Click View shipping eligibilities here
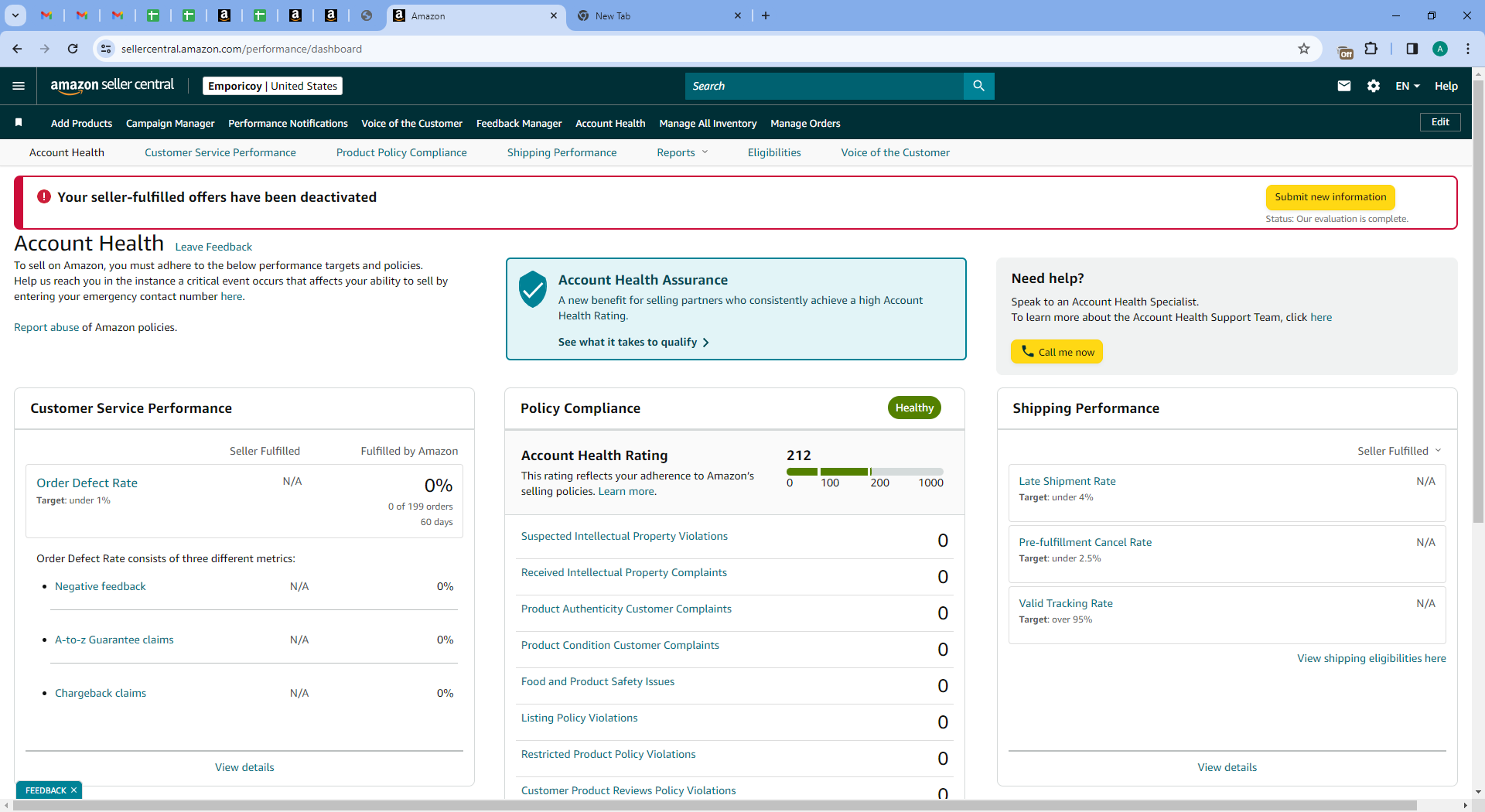This screenshot has height=812, width=1485. point(1371,658)
